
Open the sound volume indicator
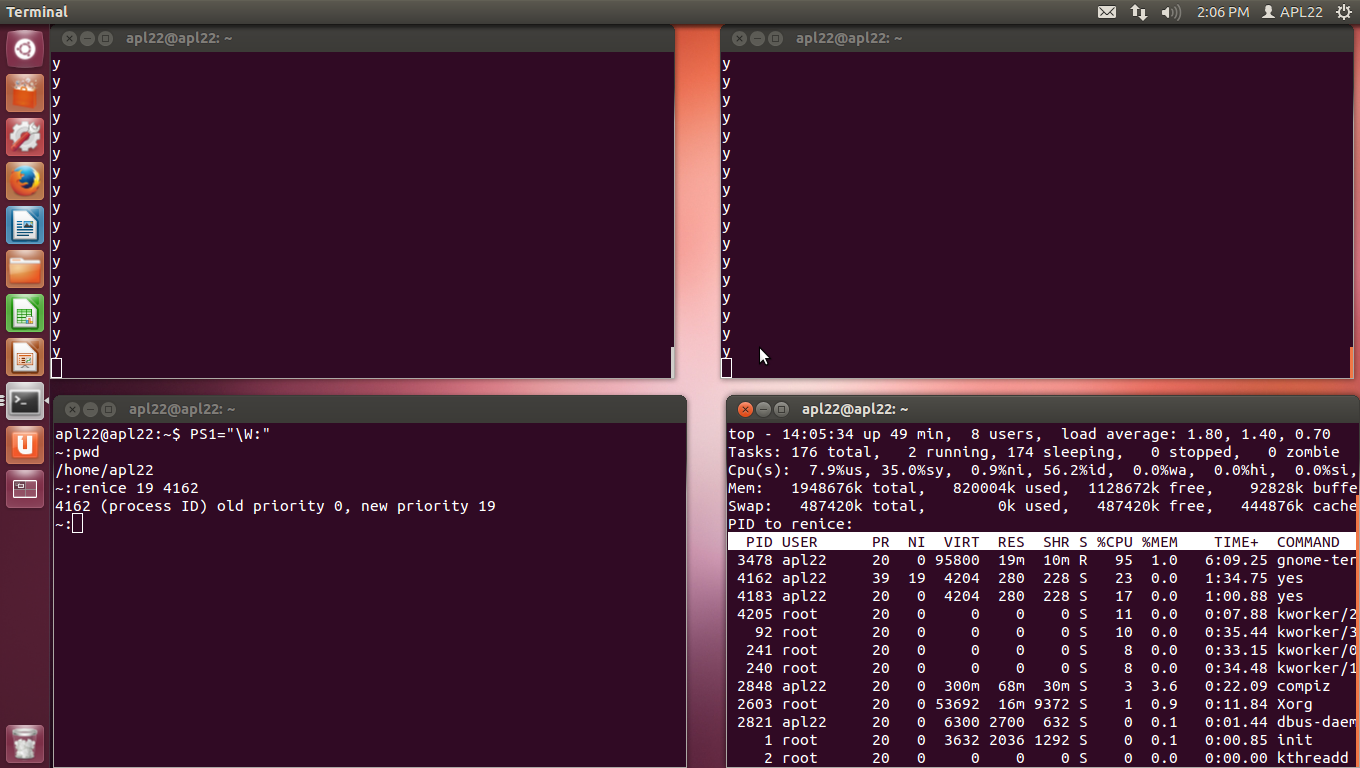(x=1171, y=12)
